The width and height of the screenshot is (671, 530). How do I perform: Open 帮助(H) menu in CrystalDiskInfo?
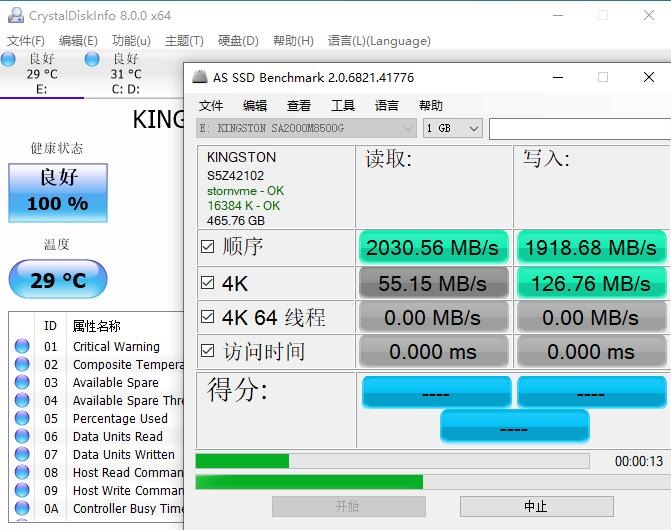[x=293, y=41]
